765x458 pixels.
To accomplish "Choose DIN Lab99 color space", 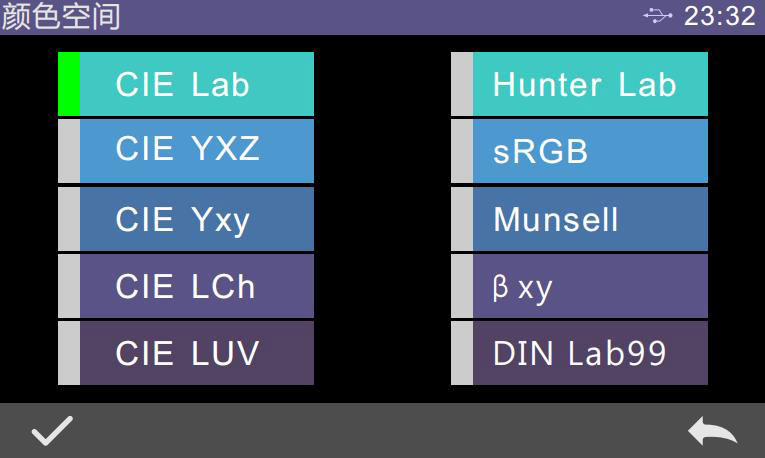I will (x=590, y=353).
